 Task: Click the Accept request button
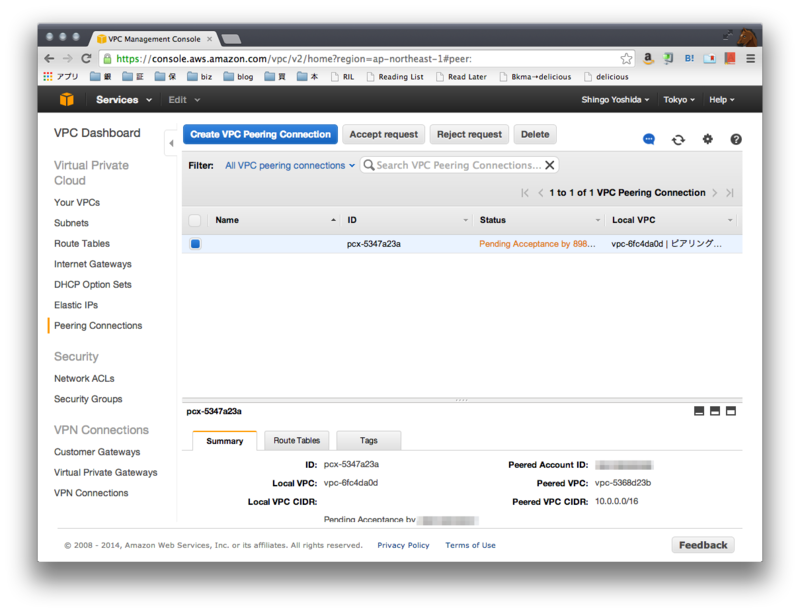(383, 134)
